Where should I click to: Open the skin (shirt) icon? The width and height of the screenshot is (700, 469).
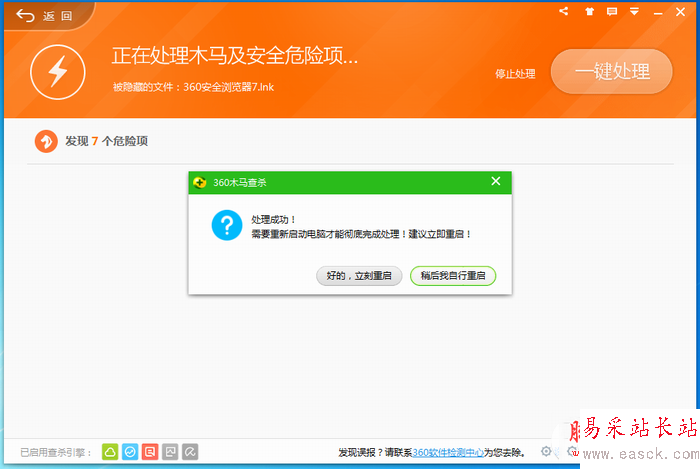pos(590,12)
